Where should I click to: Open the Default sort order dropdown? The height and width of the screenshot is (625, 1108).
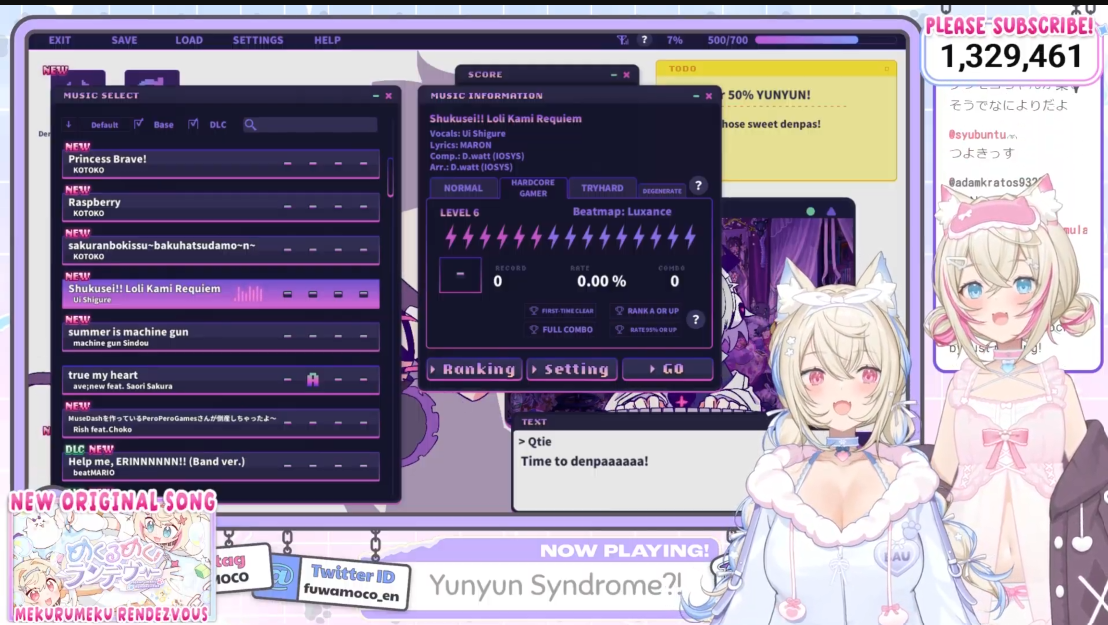coord(105,124)
